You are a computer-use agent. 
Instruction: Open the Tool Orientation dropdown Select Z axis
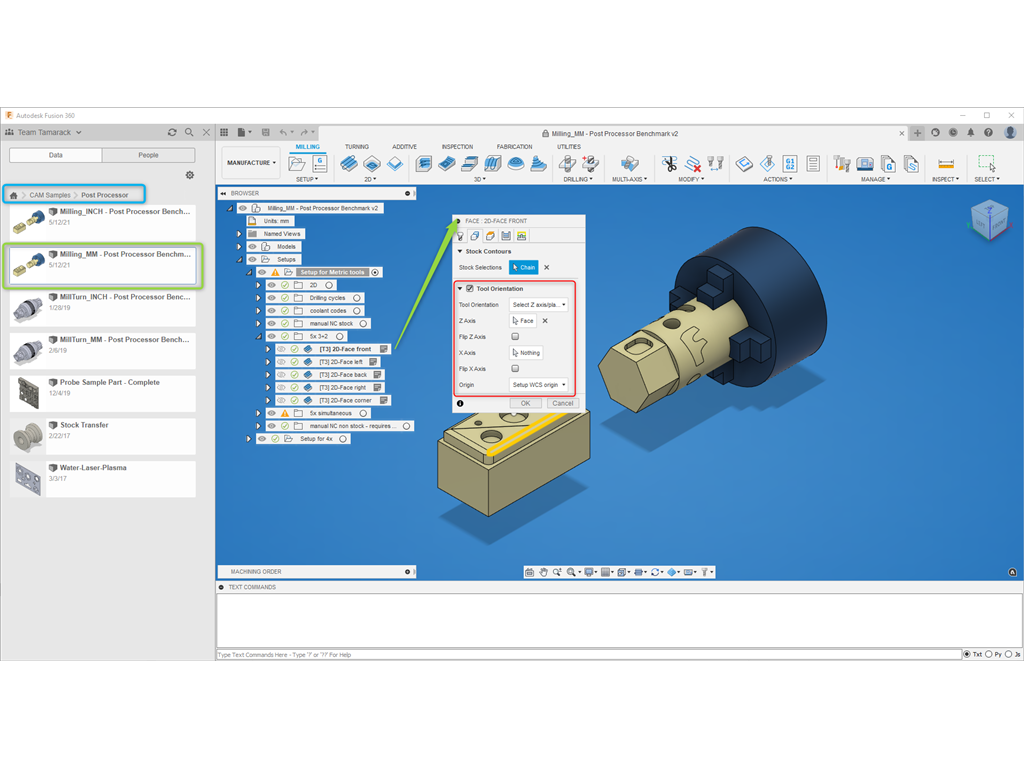[x=539, y=305]
